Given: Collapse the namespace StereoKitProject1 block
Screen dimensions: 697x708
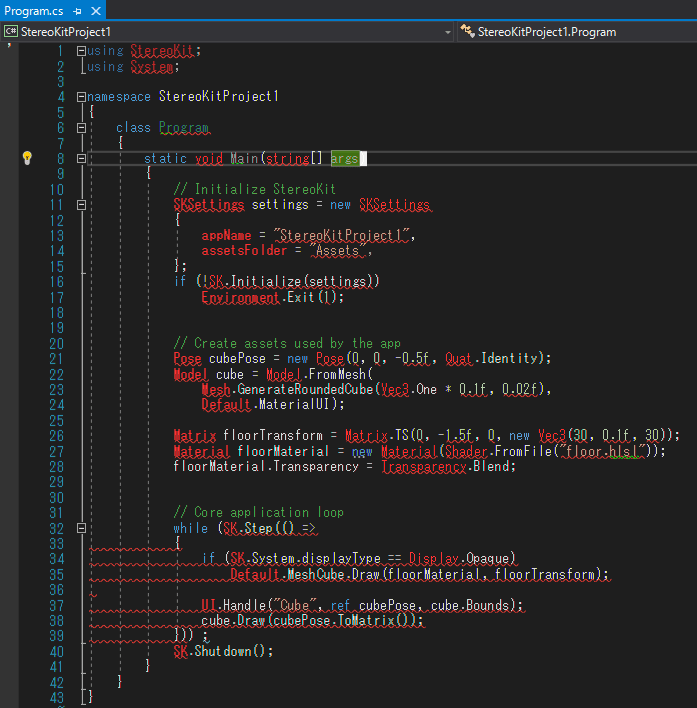Looking at the screenshot, I should coord(81,97).
